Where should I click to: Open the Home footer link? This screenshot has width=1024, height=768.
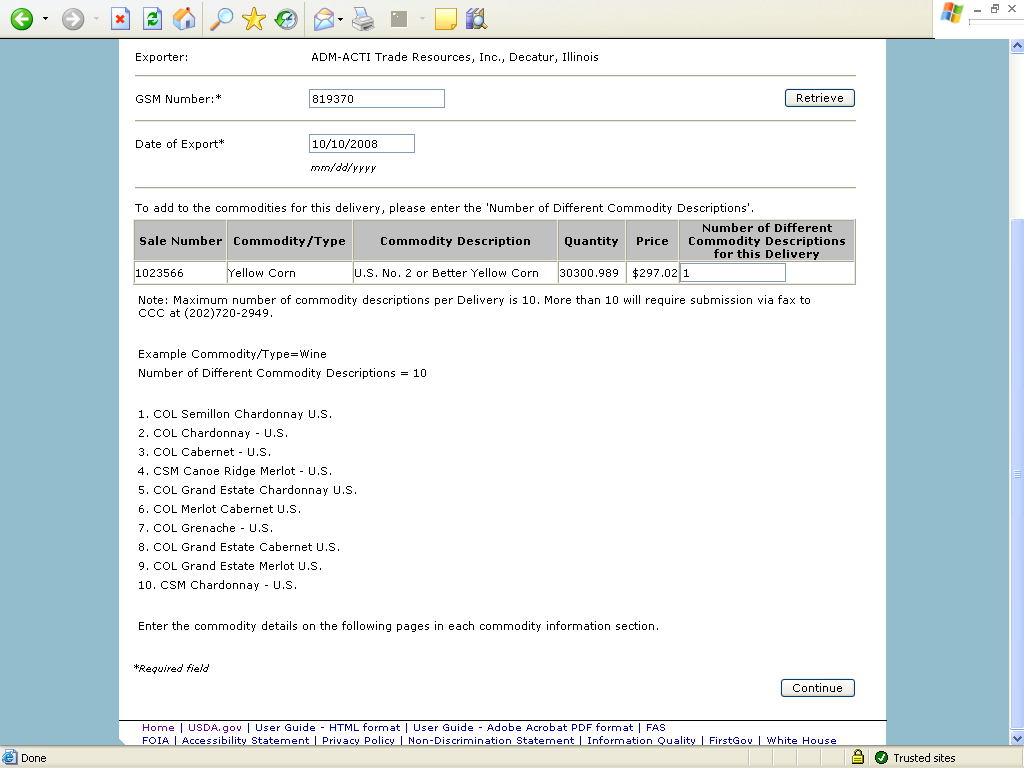point(158,728)
